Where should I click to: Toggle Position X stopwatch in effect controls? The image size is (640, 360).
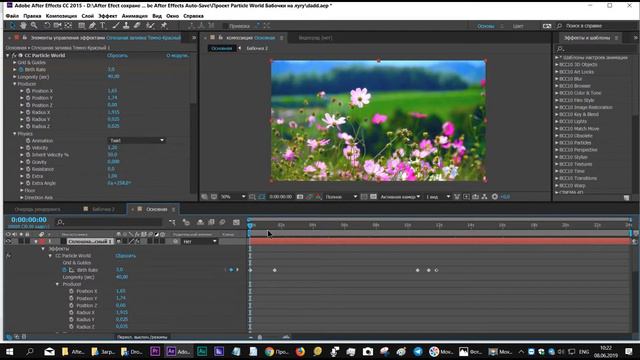28,91
